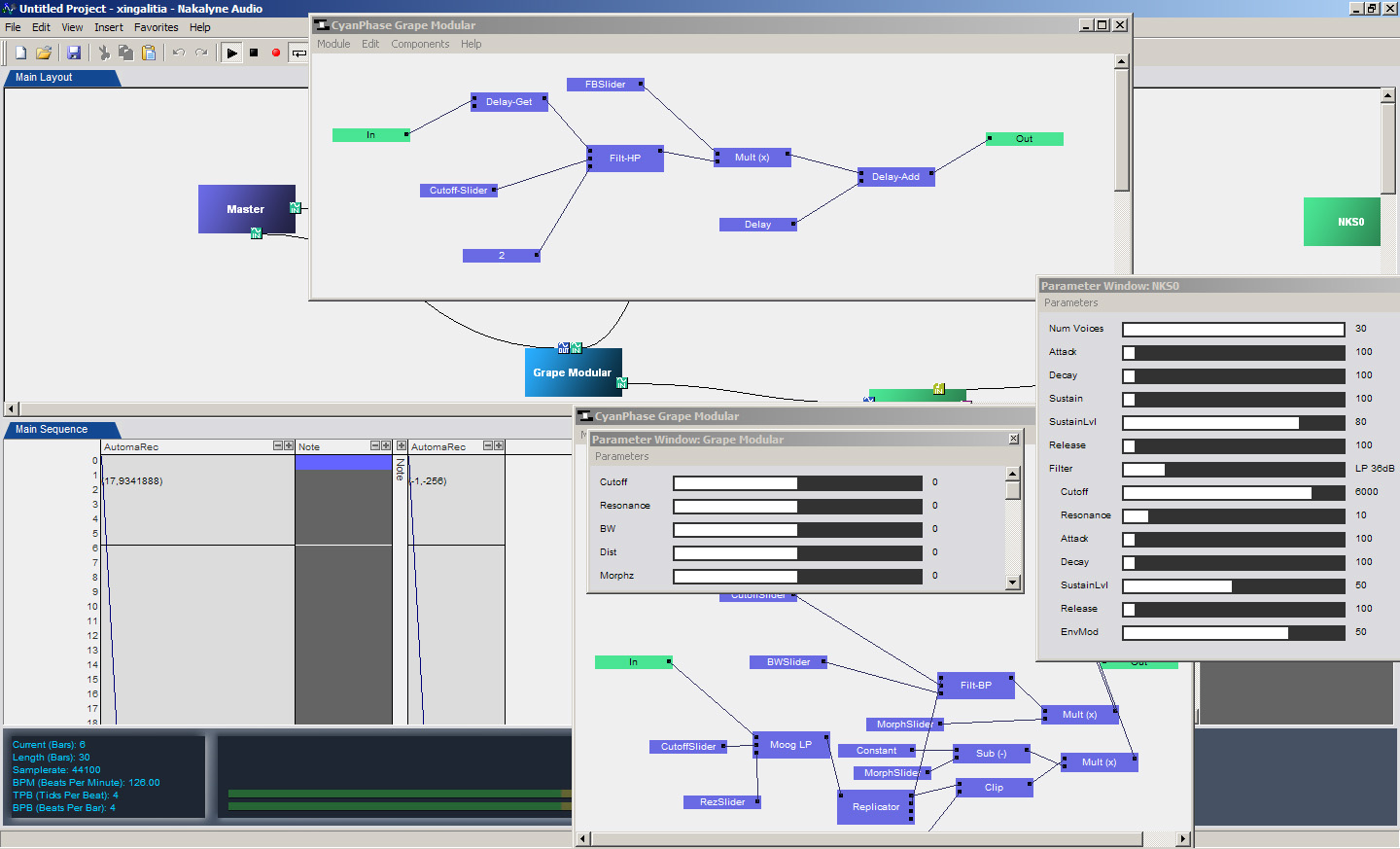
Task: Open the Components menu in Grape Modular
Action: (420, 44)
